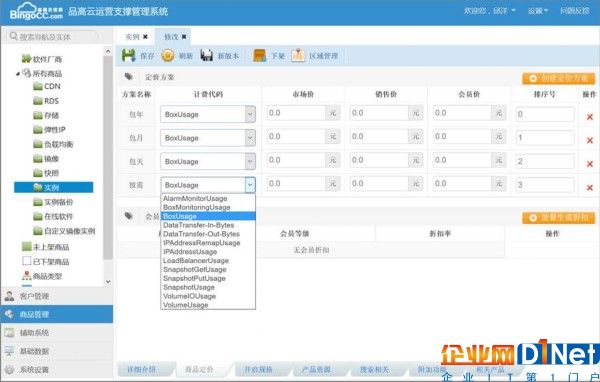The height and width of the screenshot is (382, 600).
Task: Switch to the 实例 top tab
Action: 133,37
